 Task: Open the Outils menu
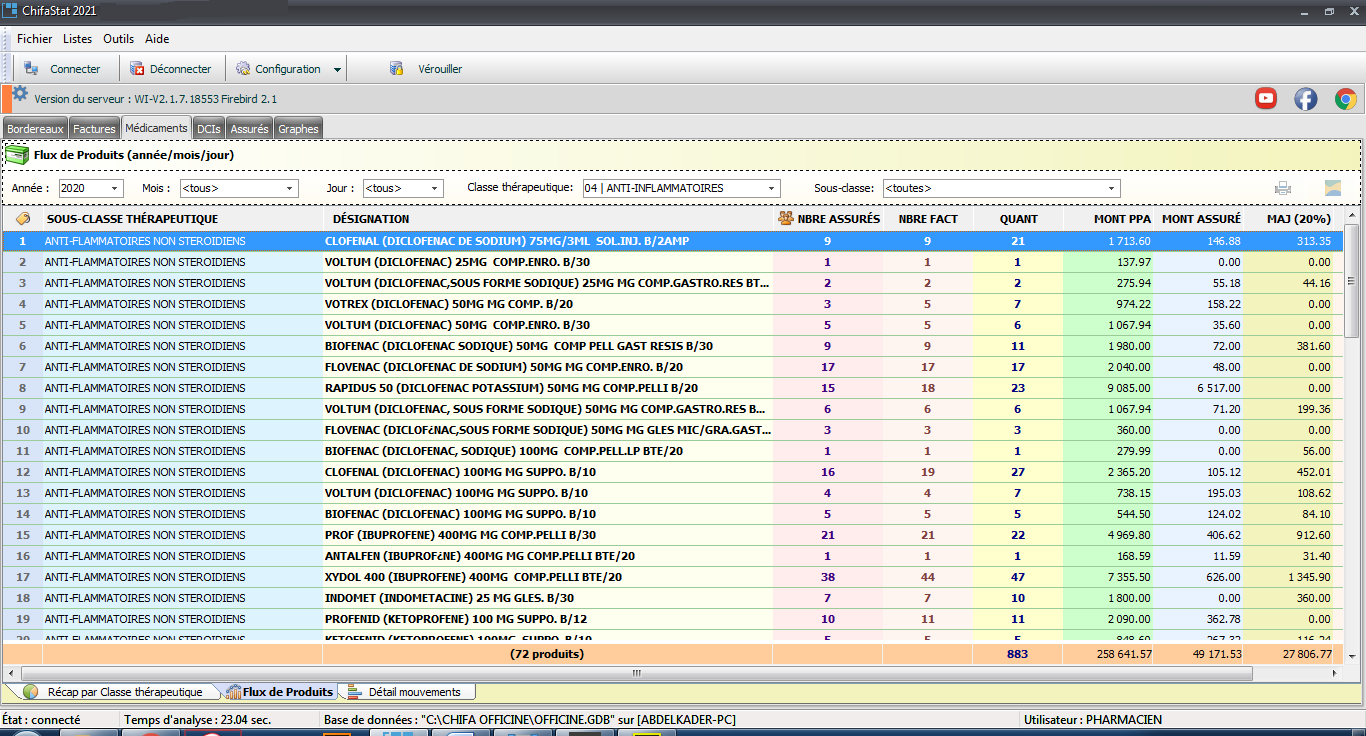[118, 39]
